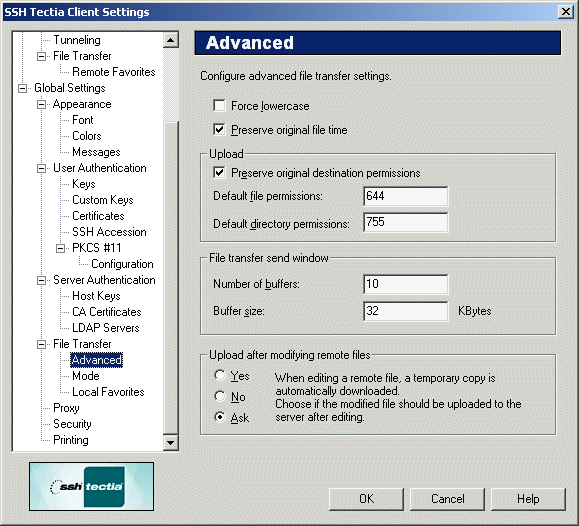
Task: Open Messages settings
Action: [96, 152]
